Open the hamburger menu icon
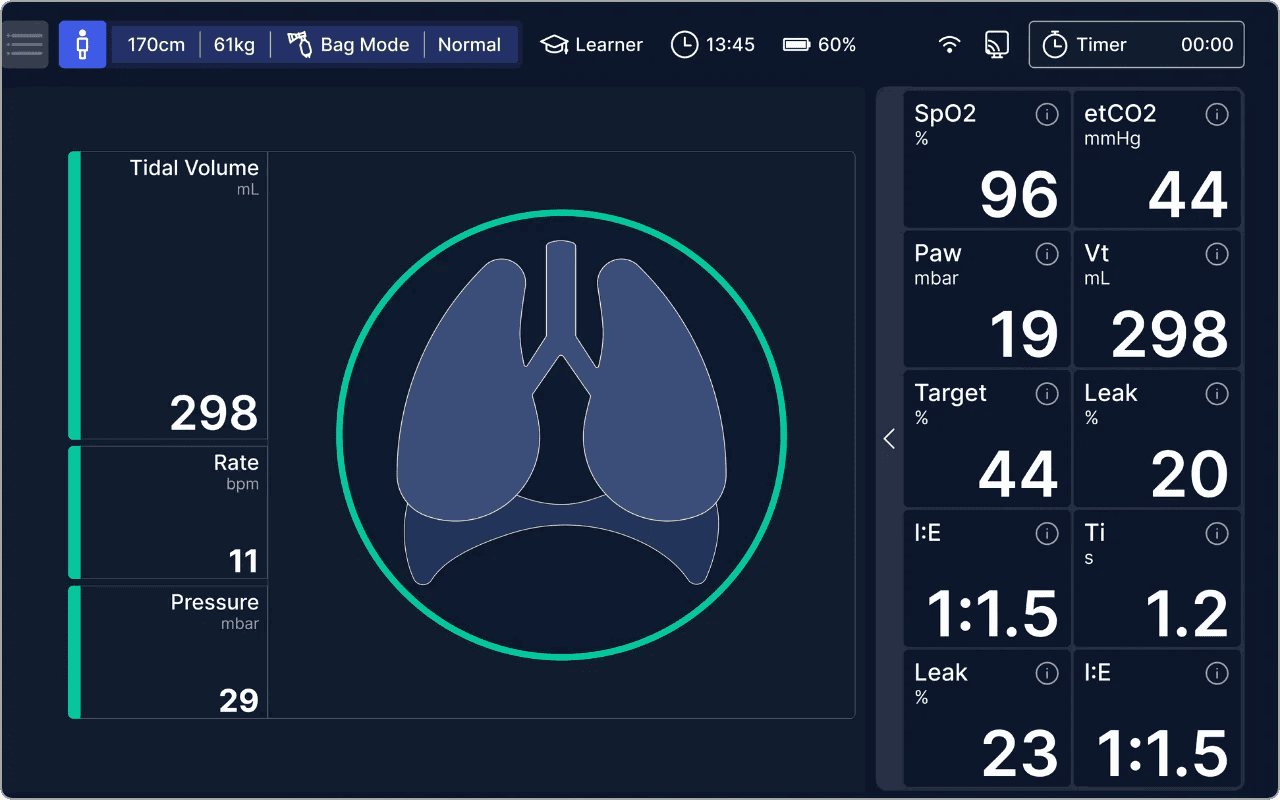Viewport: 1280px width, 800px height. pos(24,45)
